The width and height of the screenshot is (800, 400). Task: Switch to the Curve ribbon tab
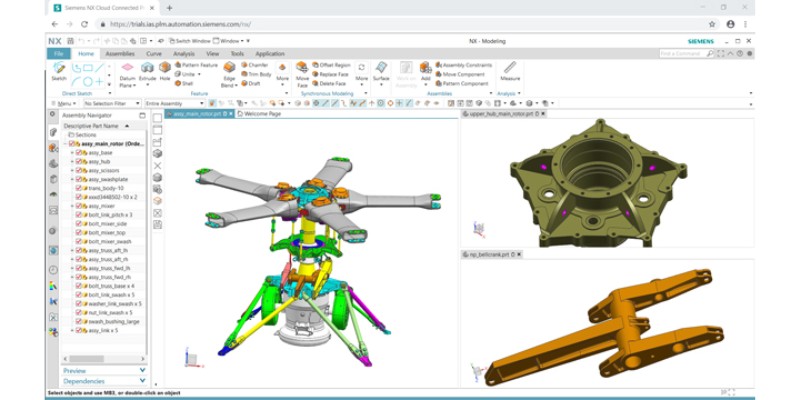coord(154,54)
